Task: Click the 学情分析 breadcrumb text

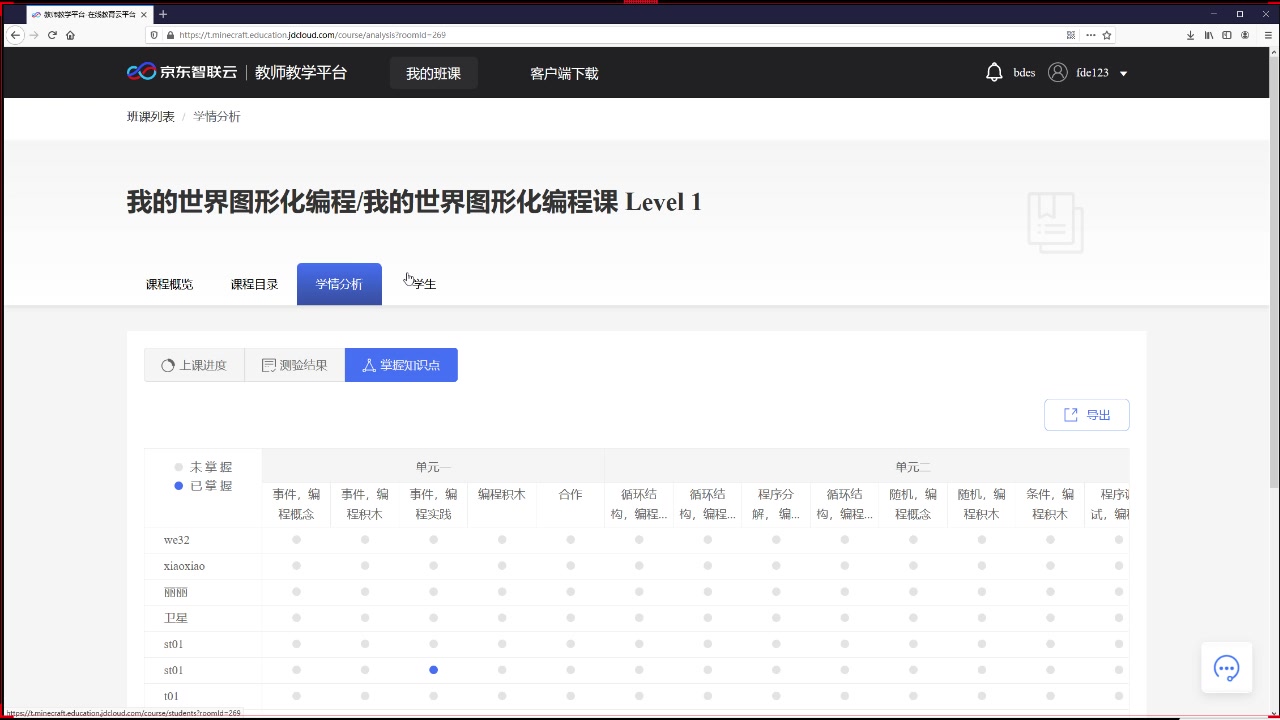Action: [x=217, y=117]
